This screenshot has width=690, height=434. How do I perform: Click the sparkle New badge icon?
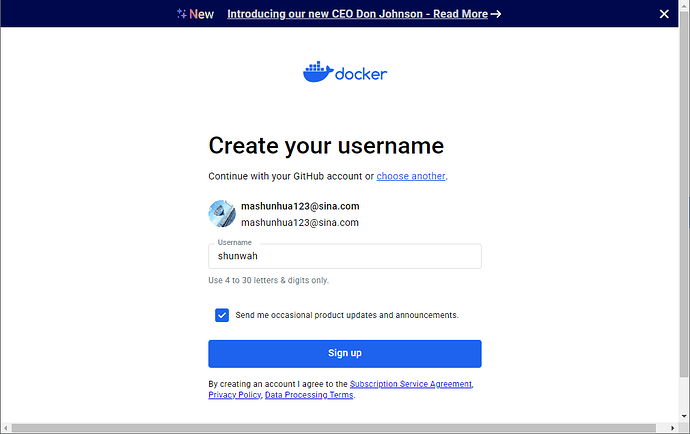(181, 14)
